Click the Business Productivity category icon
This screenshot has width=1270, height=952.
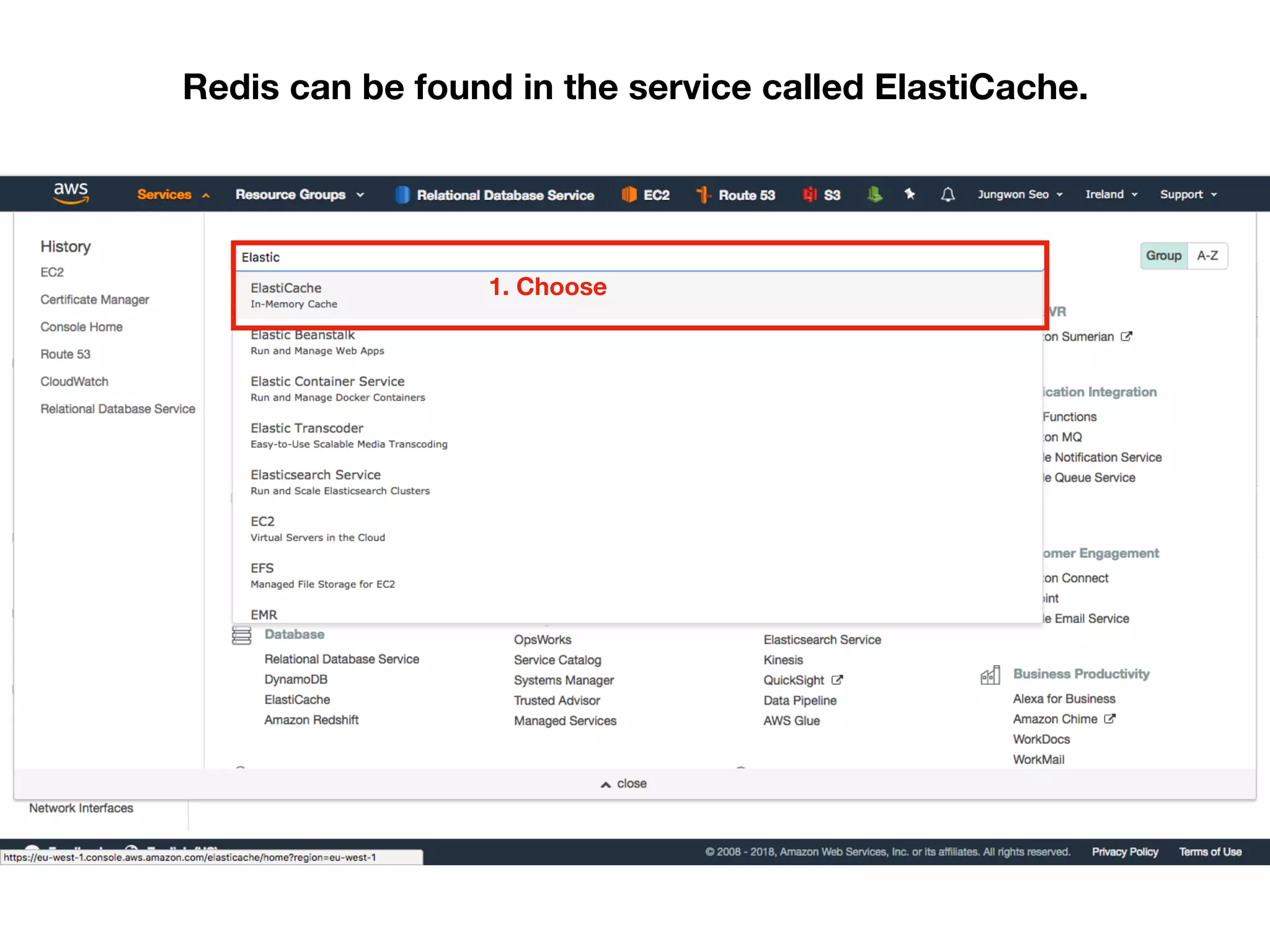coord(990,675)
